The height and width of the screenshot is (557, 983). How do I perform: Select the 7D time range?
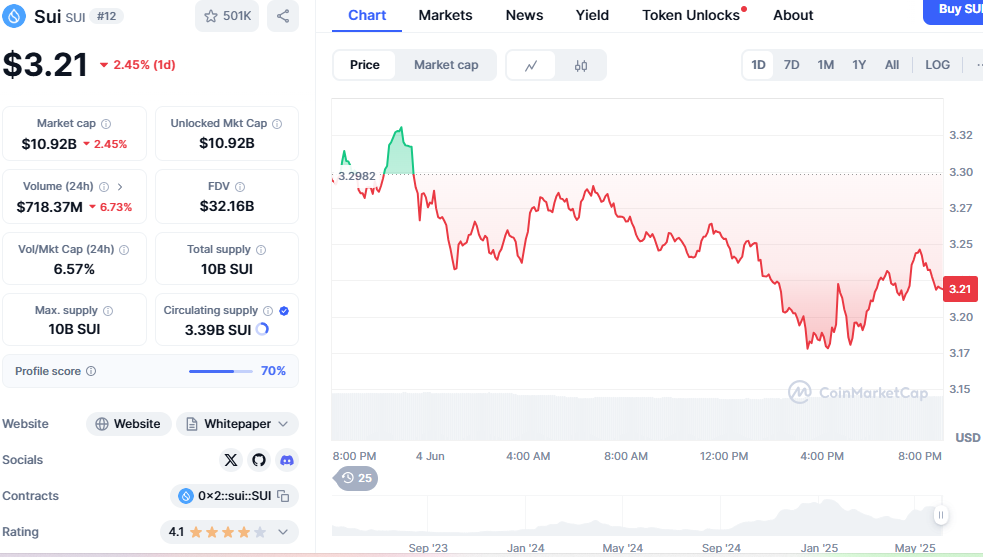coord(791,65)
